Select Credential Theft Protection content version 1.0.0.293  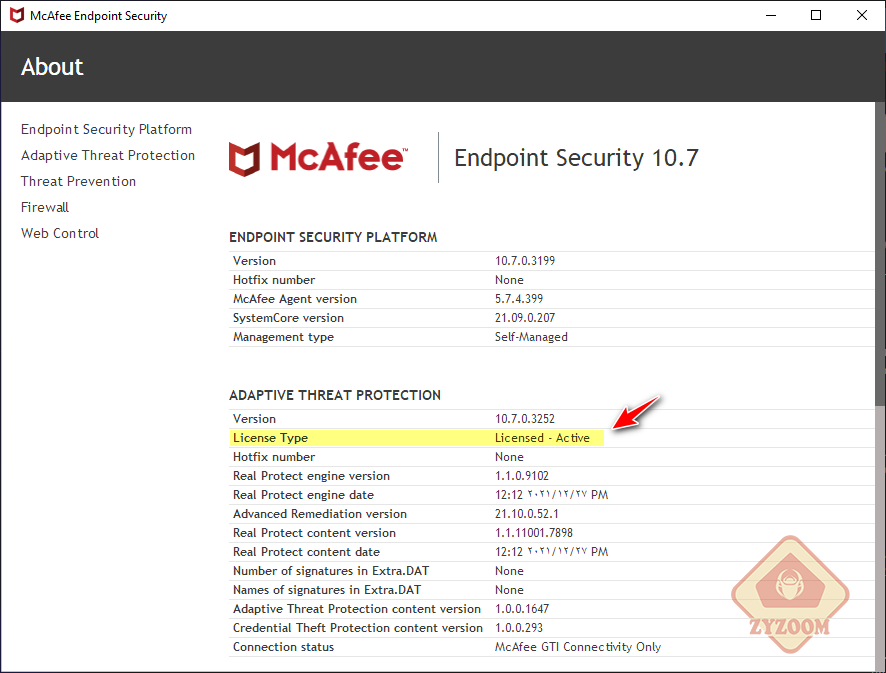[x=519, y=628]
